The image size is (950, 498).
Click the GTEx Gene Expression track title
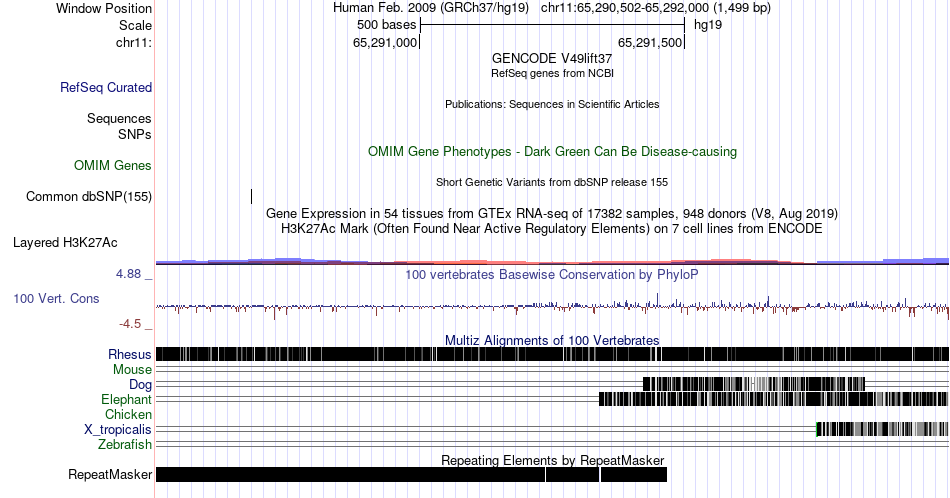552,213
